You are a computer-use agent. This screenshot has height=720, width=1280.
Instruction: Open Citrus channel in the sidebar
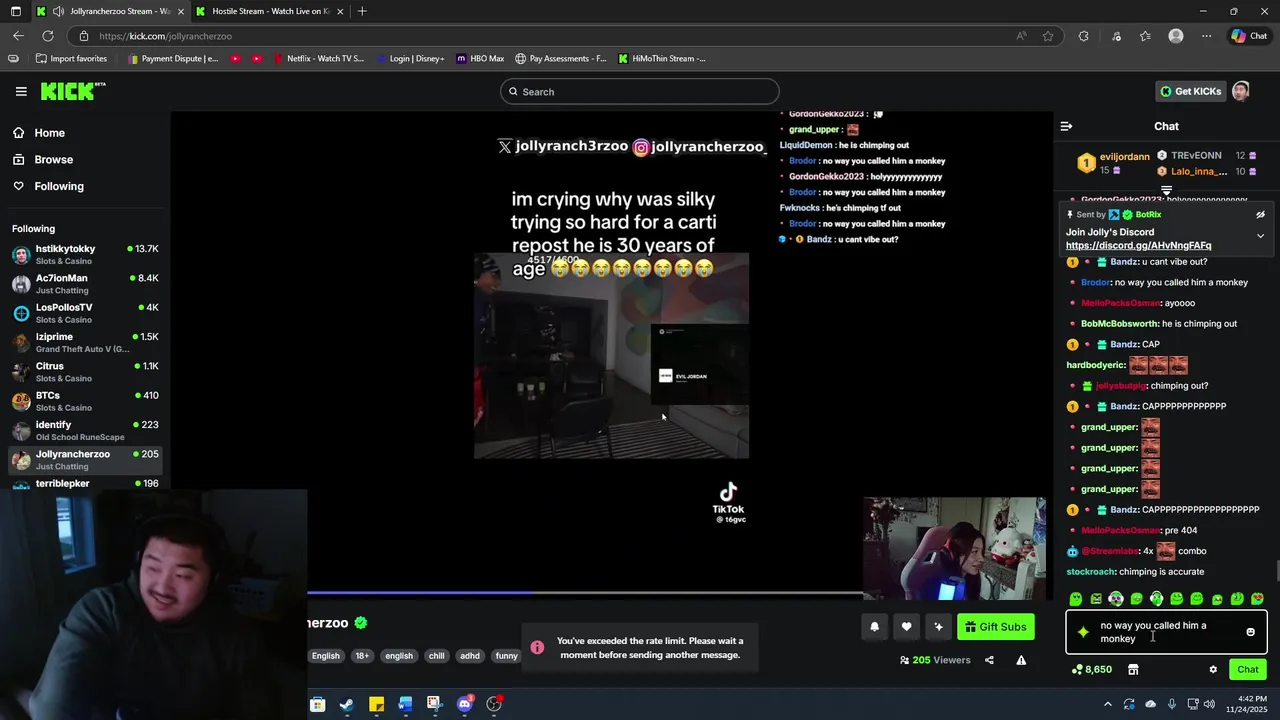coord(85,372)
